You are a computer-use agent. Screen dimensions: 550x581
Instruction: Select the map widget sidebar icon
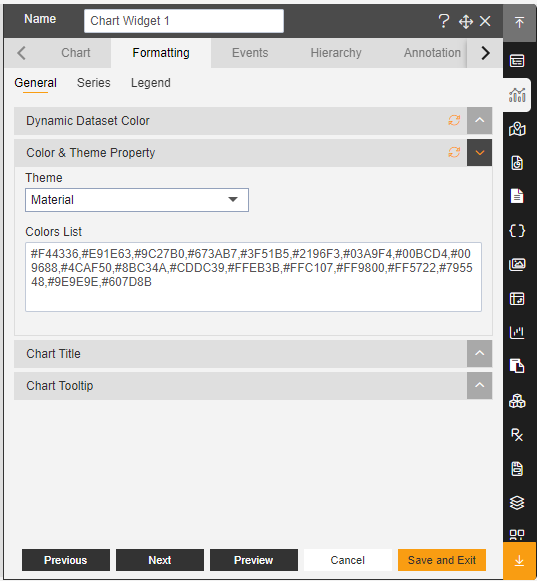coord(517,129)
